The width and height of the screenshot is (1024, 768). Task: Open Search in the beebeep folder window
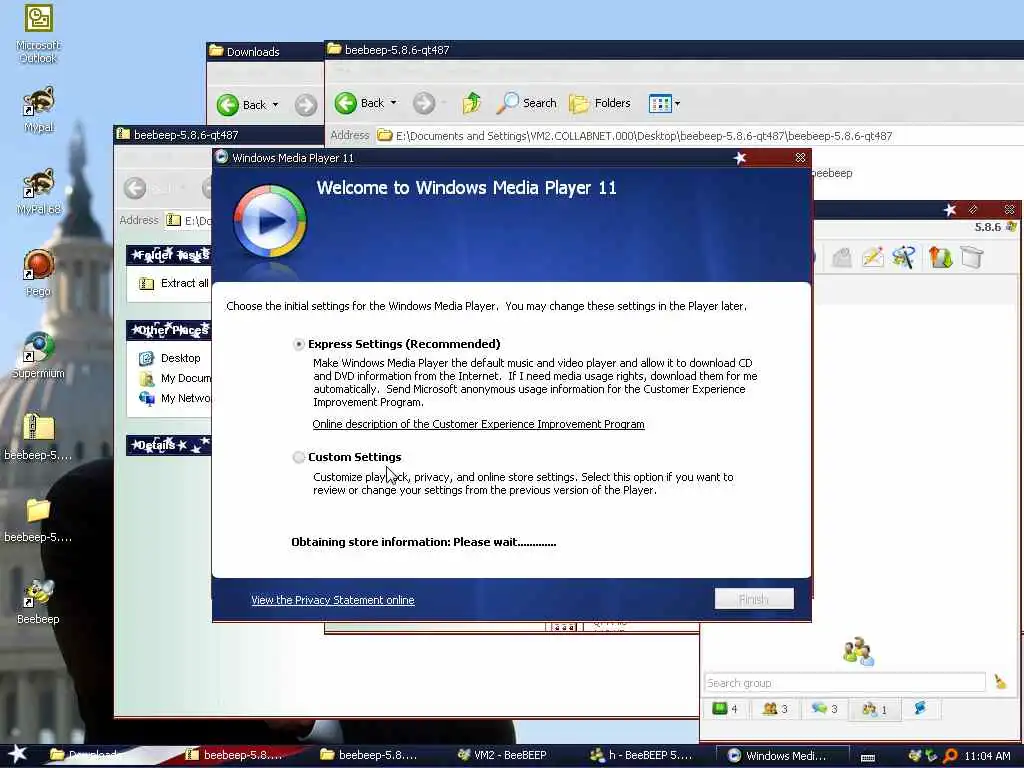coord(526,103)
